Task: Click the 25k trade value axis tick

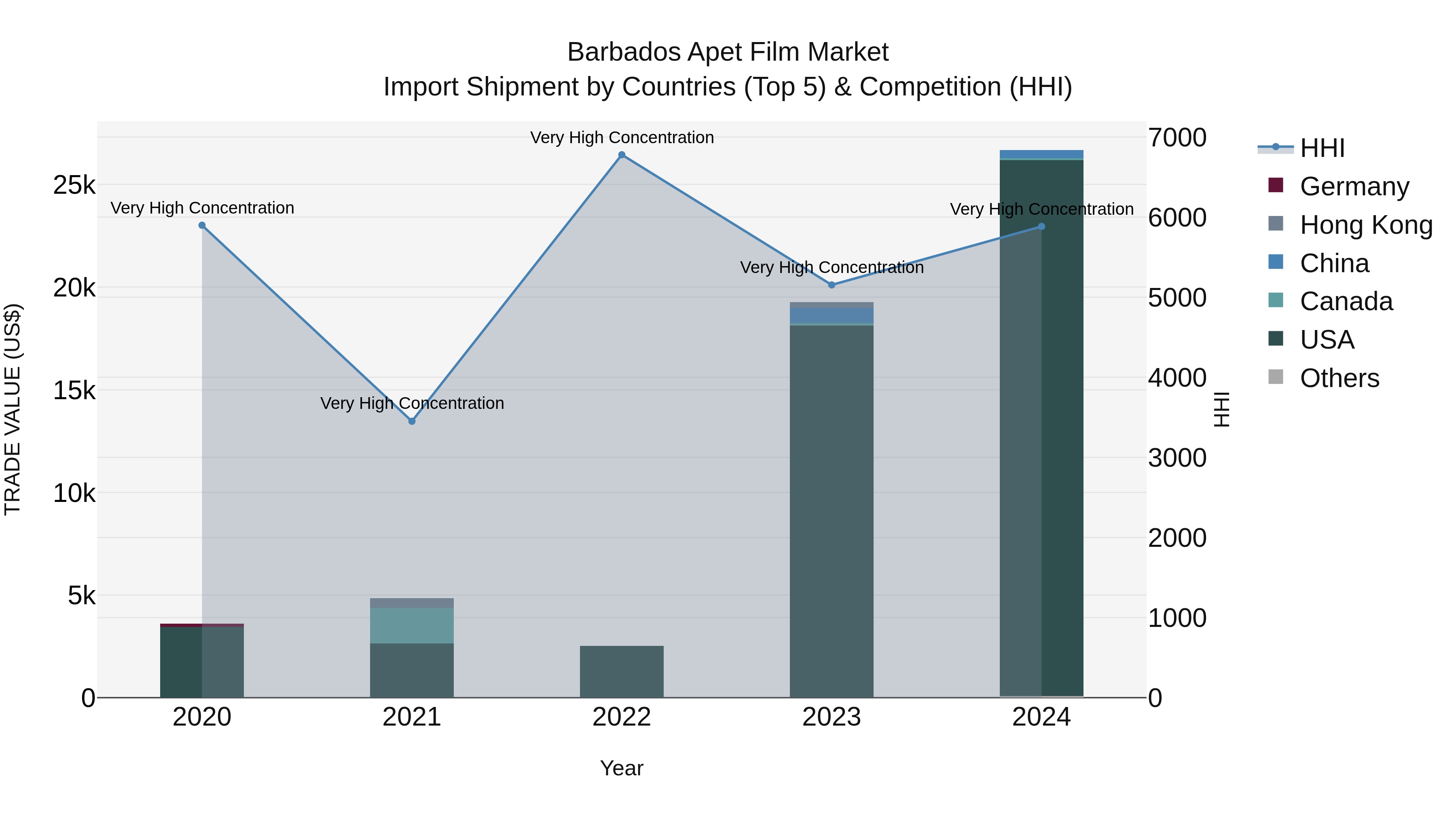Action: pos(74,185)
